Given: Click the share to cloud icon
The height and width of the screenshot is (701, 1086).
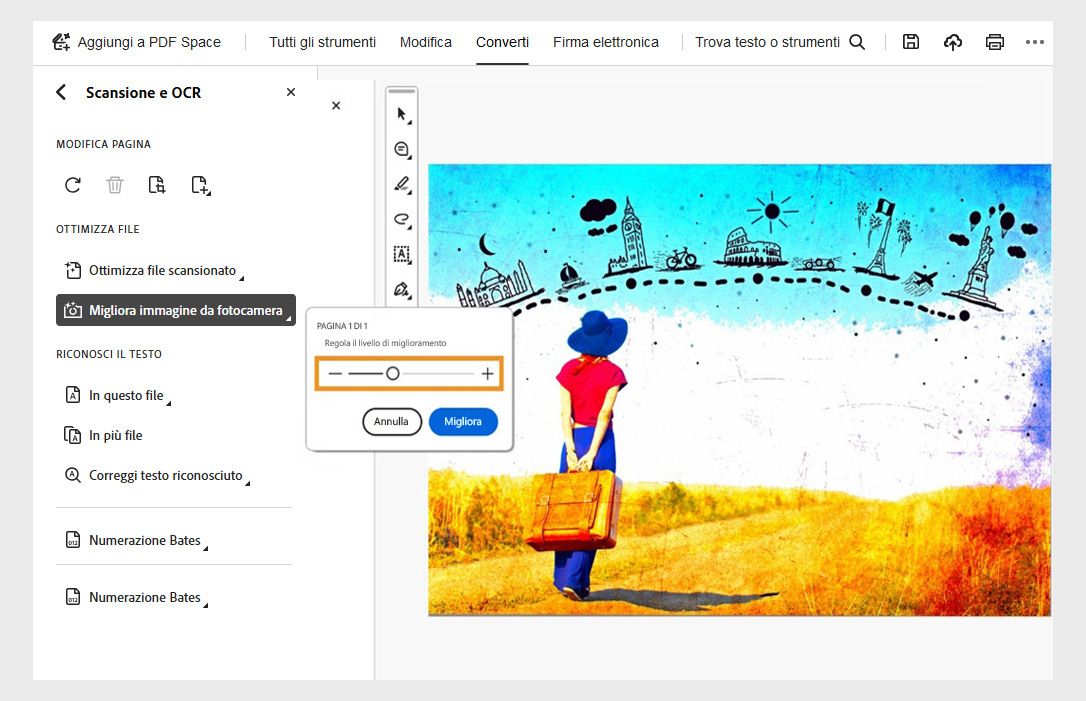Looking at the screenshot, I should [x=952, y=42].
